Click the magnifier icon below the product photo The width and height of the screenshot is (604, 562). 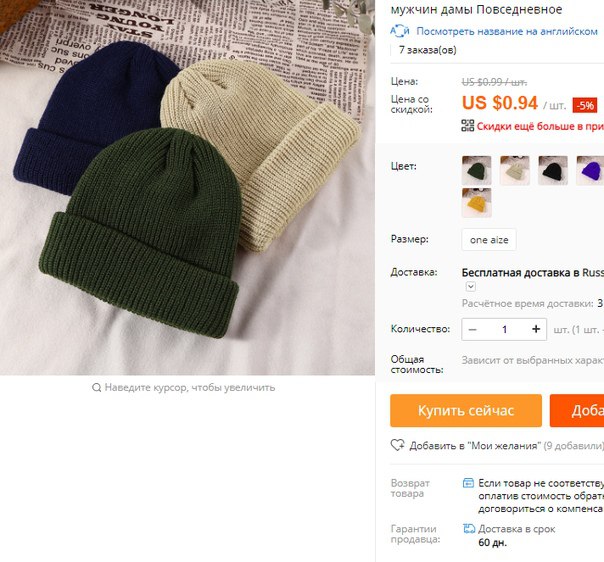(x=97, y=387)
